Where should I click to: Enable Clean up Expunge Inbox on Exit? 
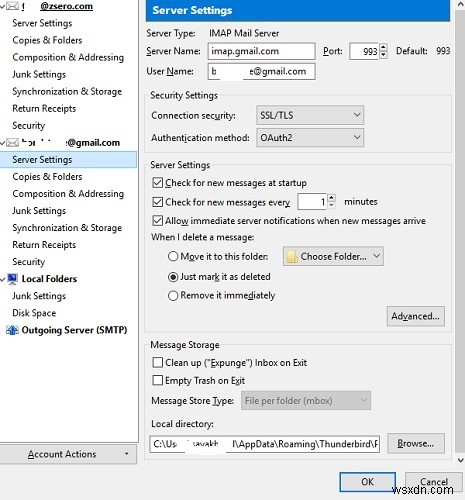(157, 362)
